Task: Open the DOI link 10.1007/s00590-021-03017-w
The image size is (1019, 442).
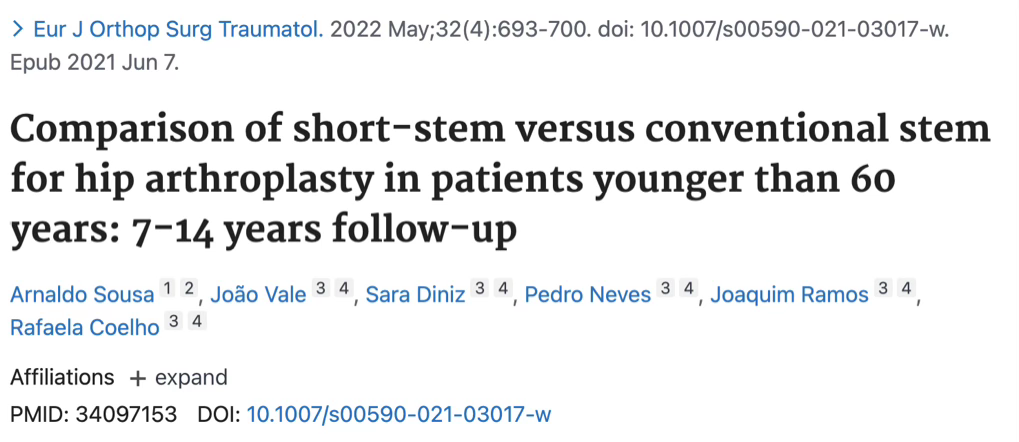Action: click(399, 414)
